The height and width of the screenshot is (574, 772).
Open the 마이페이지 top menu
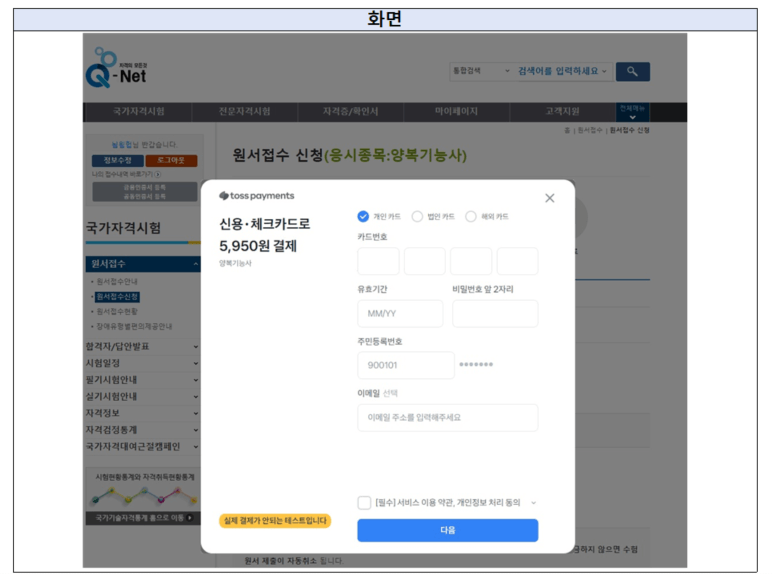[x=456, y=112]
